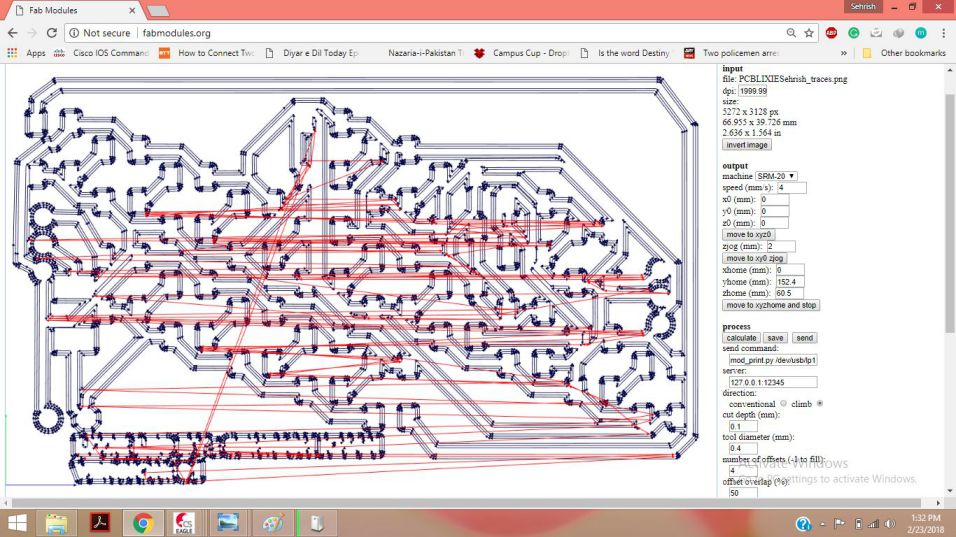This screenshot has width=956, height=537.
Task: Click the save button under process
Action: pos(776,338)
